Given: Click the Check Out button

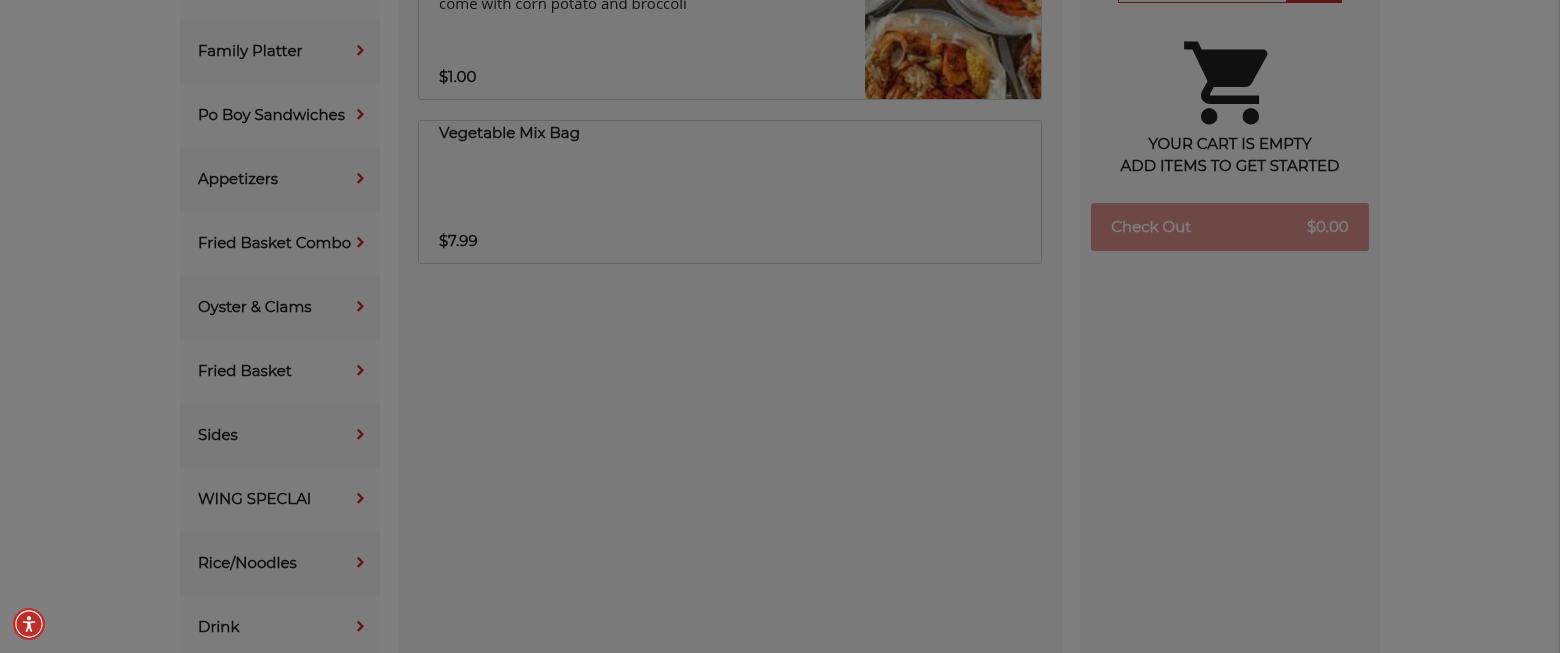Looking at the screenshot, I should point(1229,227).
